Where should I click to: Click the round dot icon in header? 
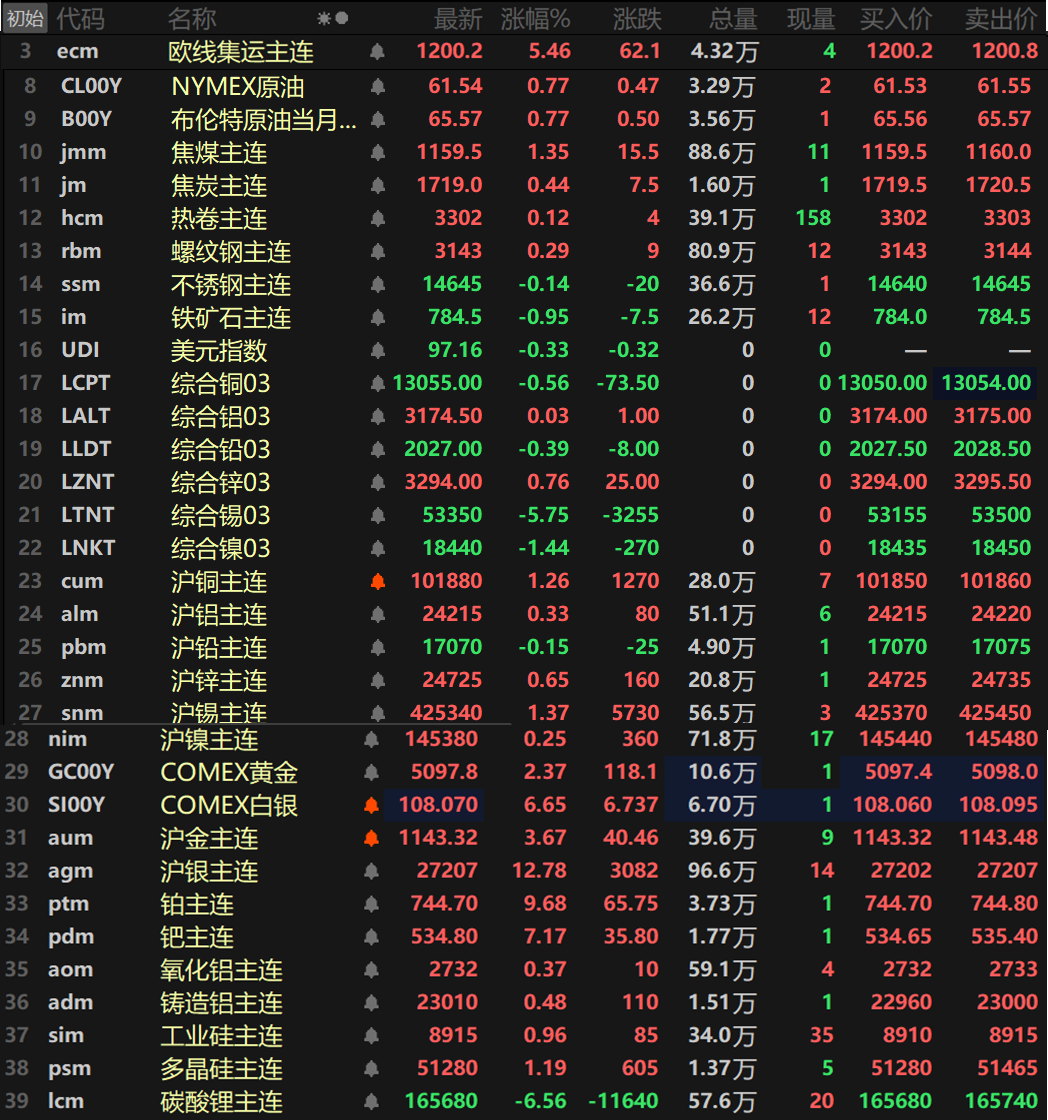tap(342, 18)
